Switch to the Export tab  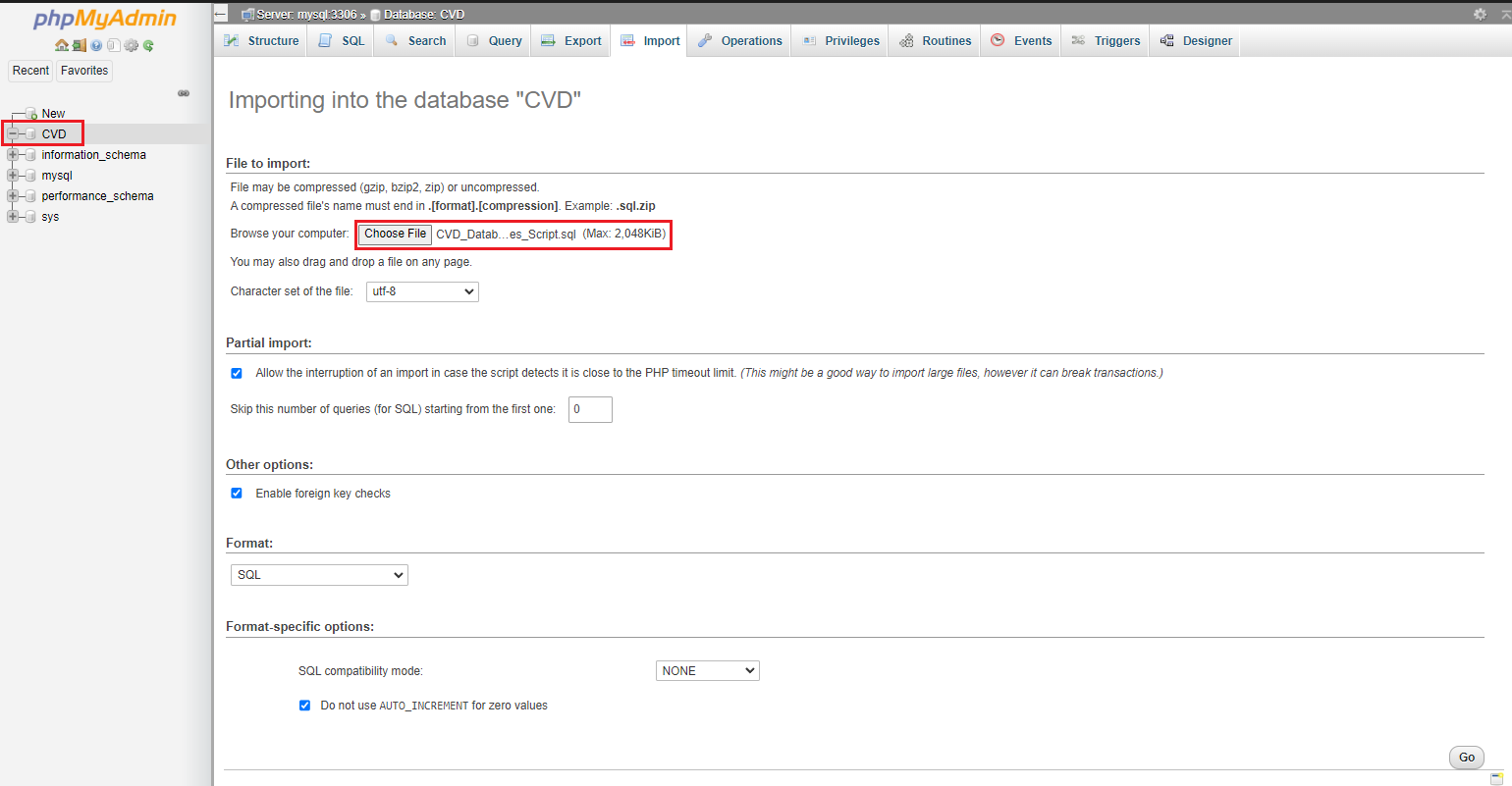click(x=570, y=40)
